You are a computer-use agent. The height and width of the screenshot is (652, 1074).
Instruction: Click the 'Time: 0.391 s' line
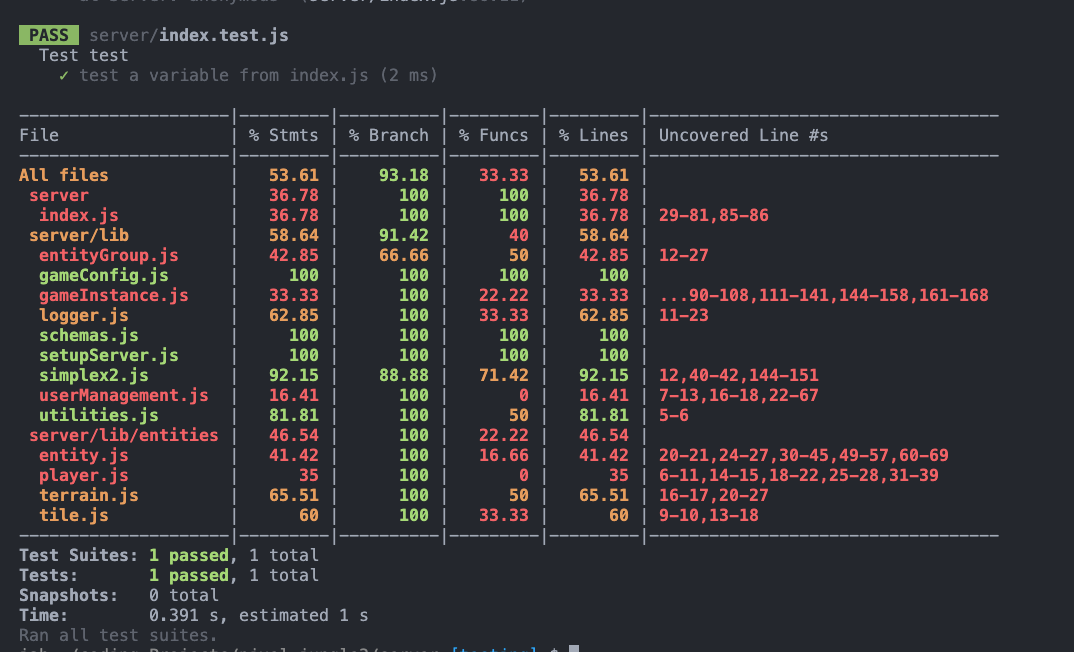193,615
